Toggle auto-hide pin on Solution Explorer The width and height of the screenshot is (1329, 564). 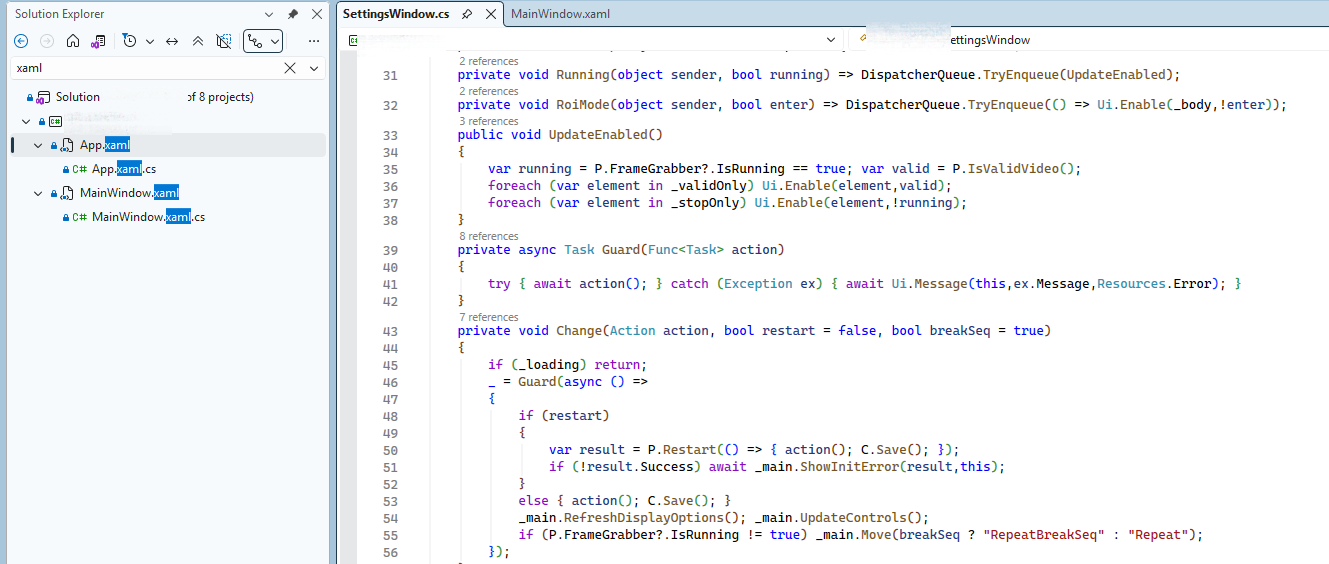coord(293,14)
